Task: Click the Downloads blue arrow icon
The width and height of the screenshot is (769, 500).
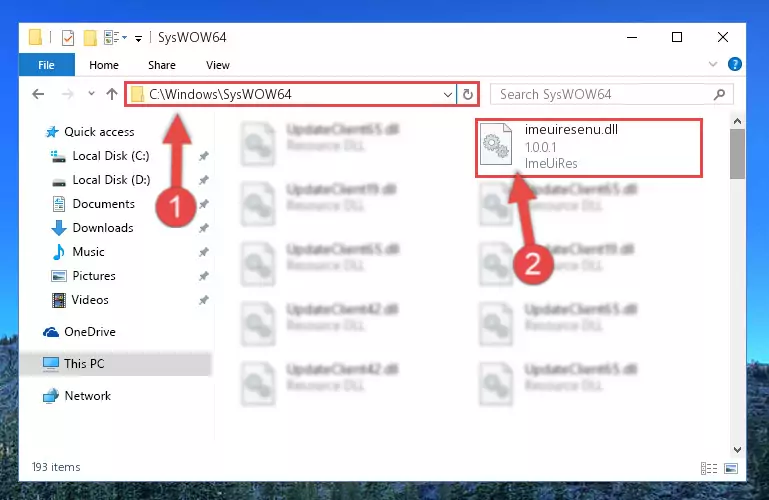Action: point(59,228)
